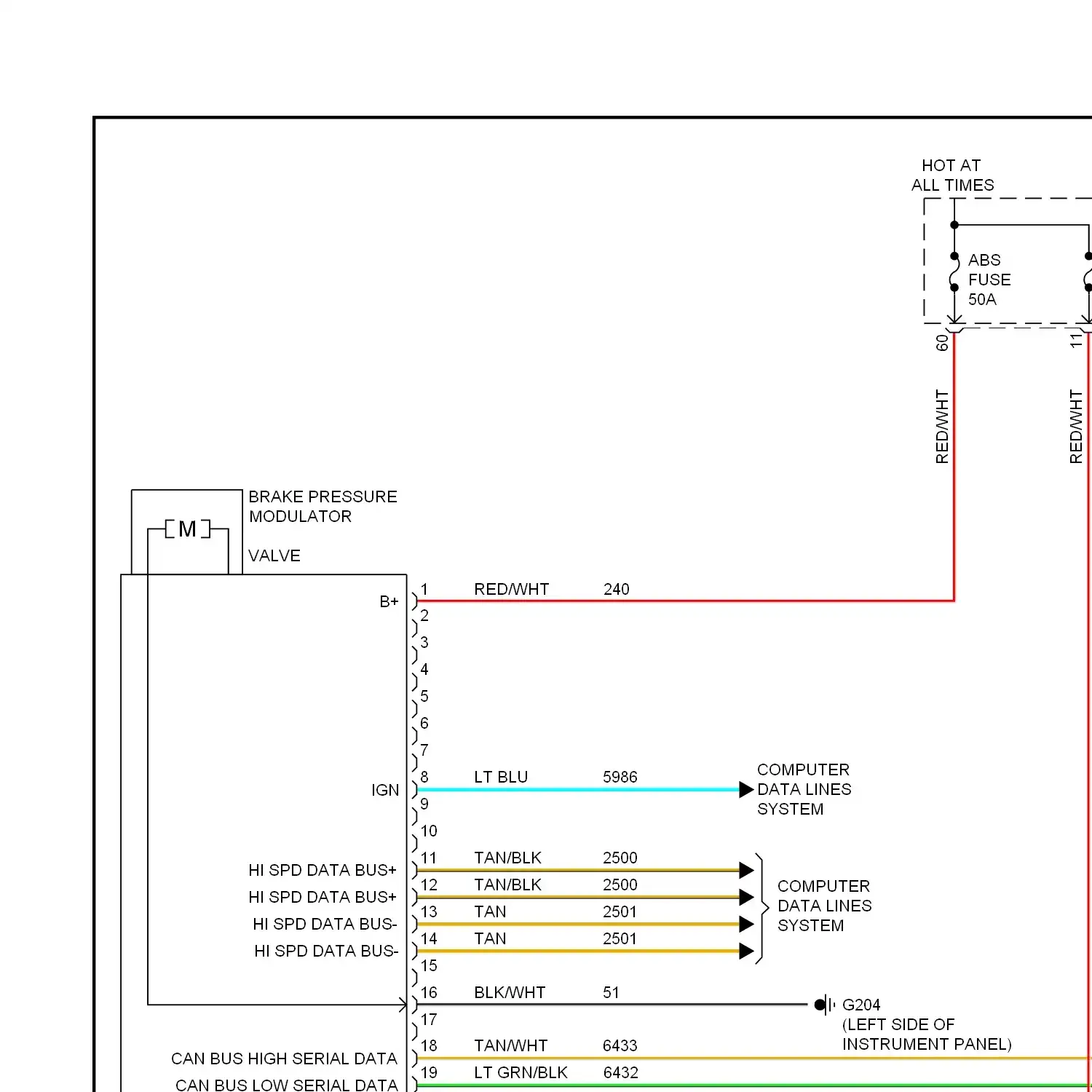
Task: Click arrowhead ending the LT BLU wire
Action: coord(746,789)
